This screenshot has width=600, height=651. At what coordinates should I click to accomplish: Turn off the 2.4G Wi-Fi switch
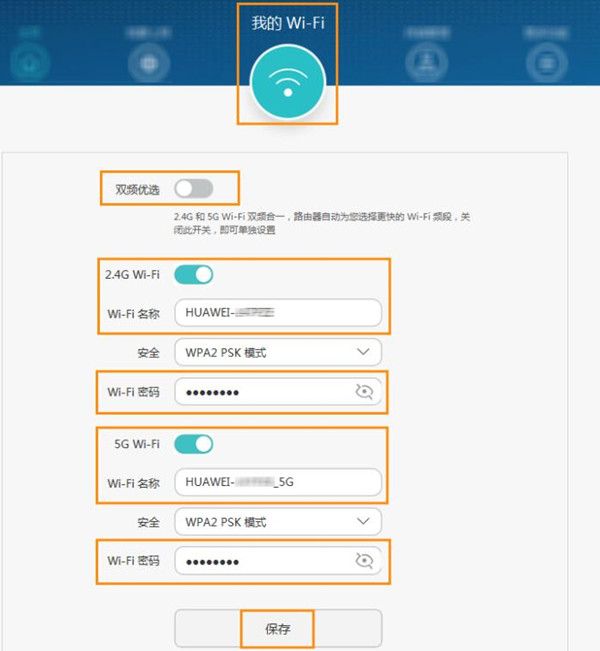tap(193, 274)
